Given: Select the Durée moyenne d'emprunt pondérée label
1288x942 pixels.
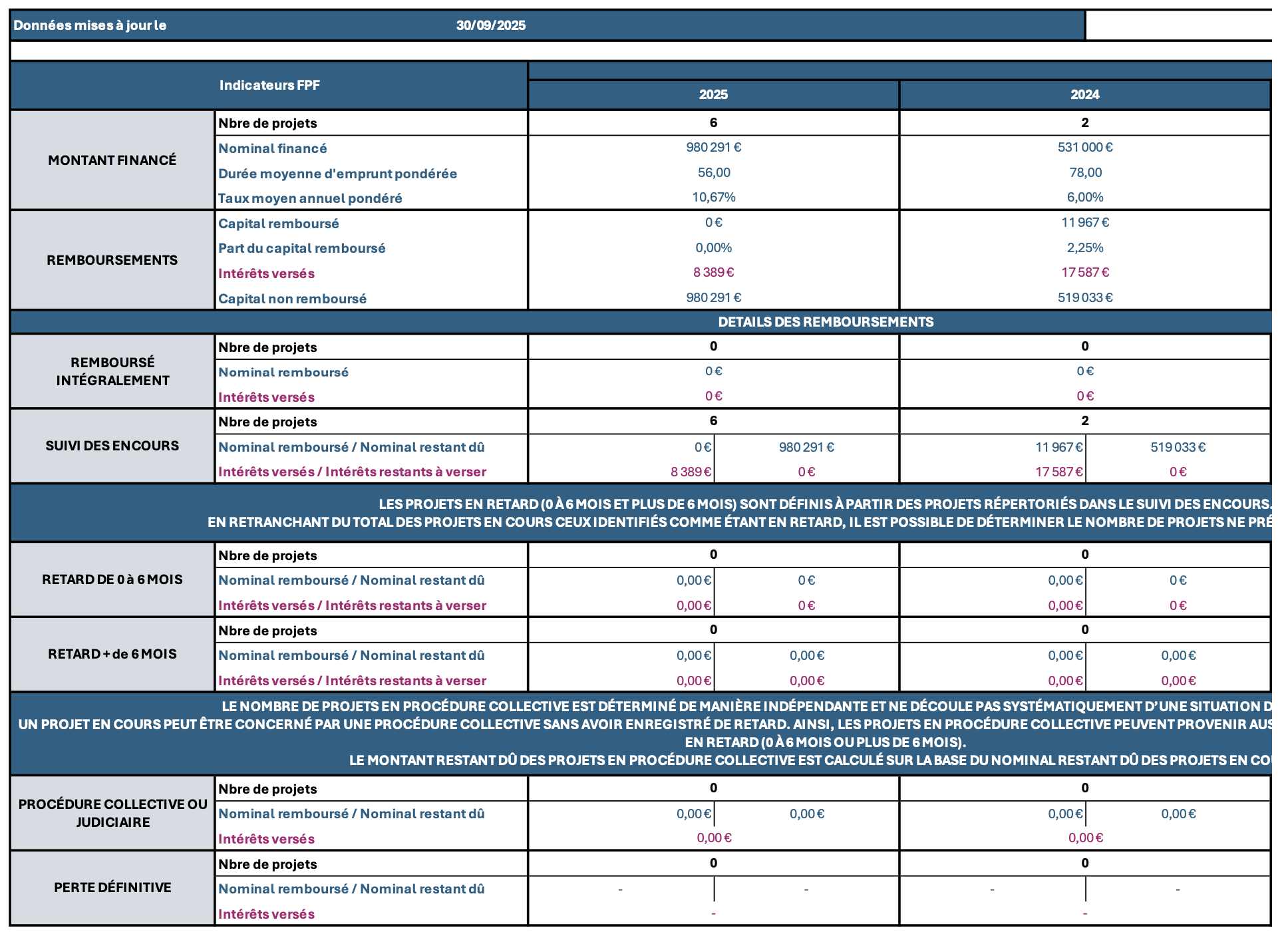Looking at the screenshot, I should (337, 174).
